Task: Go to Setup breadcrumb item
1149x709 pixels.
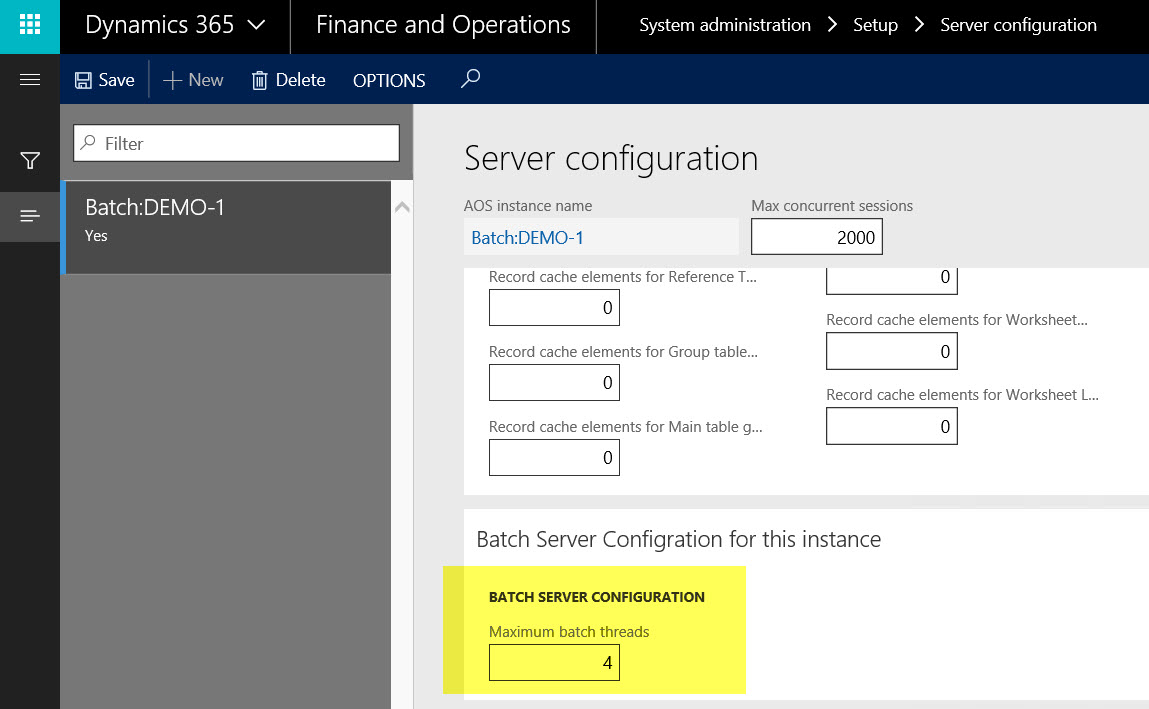Action: click(875, 26)
